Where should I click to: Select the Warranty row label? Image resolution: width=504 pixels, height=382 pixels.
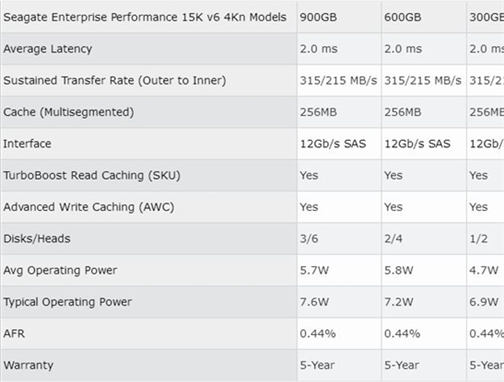tap(28, 365)
